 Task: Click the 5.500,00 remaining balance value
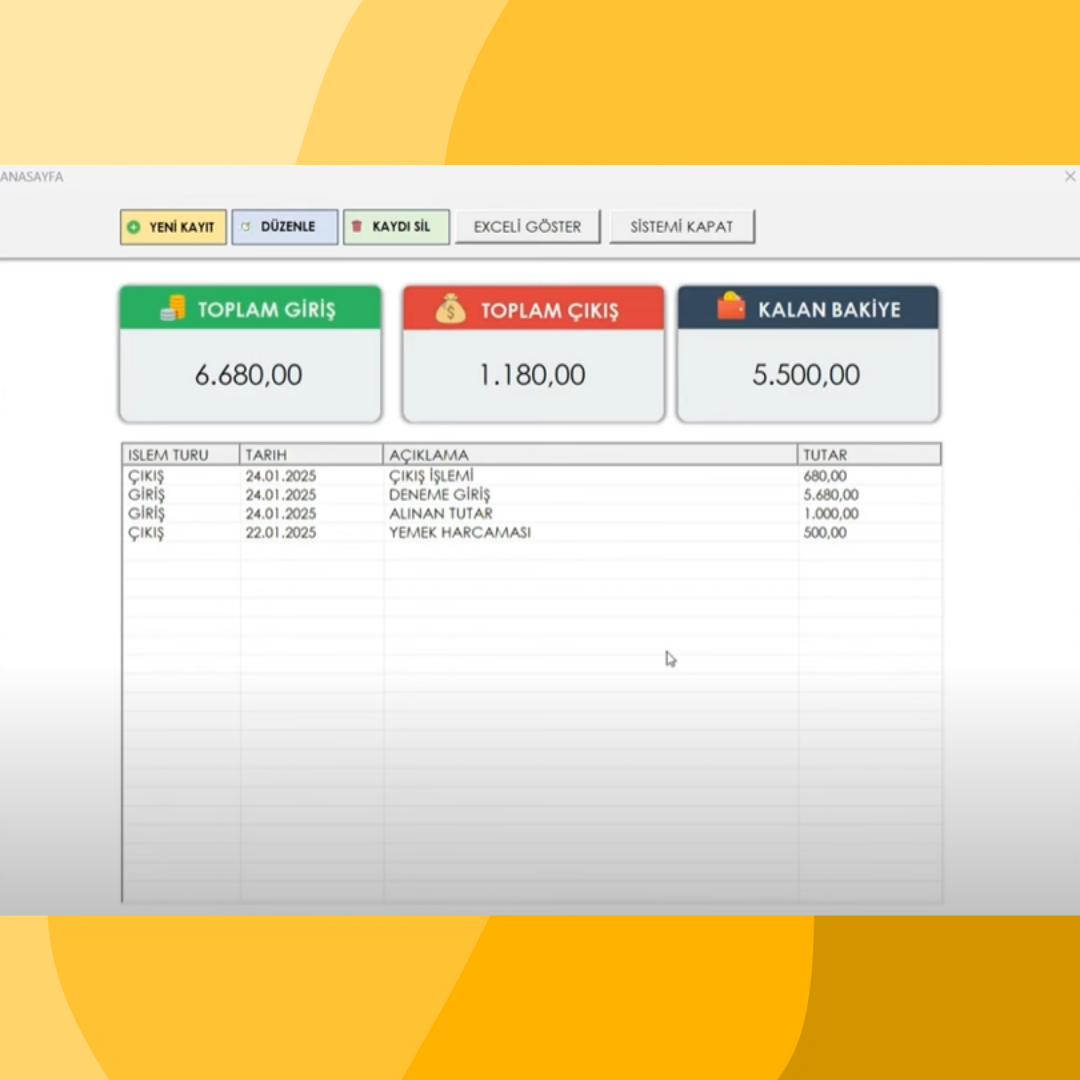coord(806,376)
